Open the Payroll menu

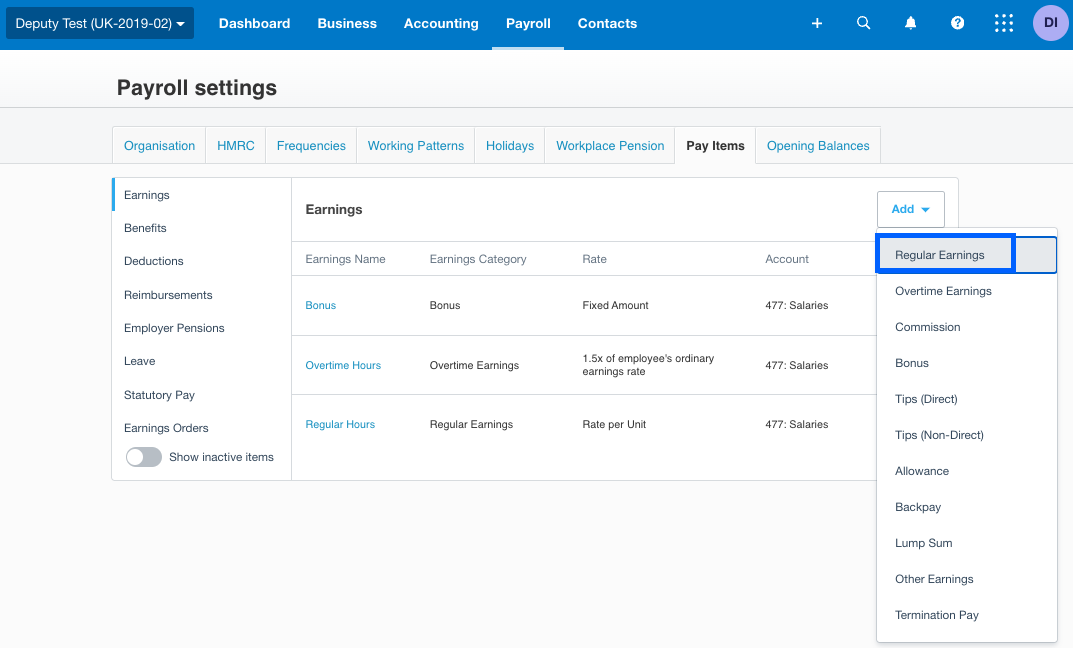tap(528, 23)
